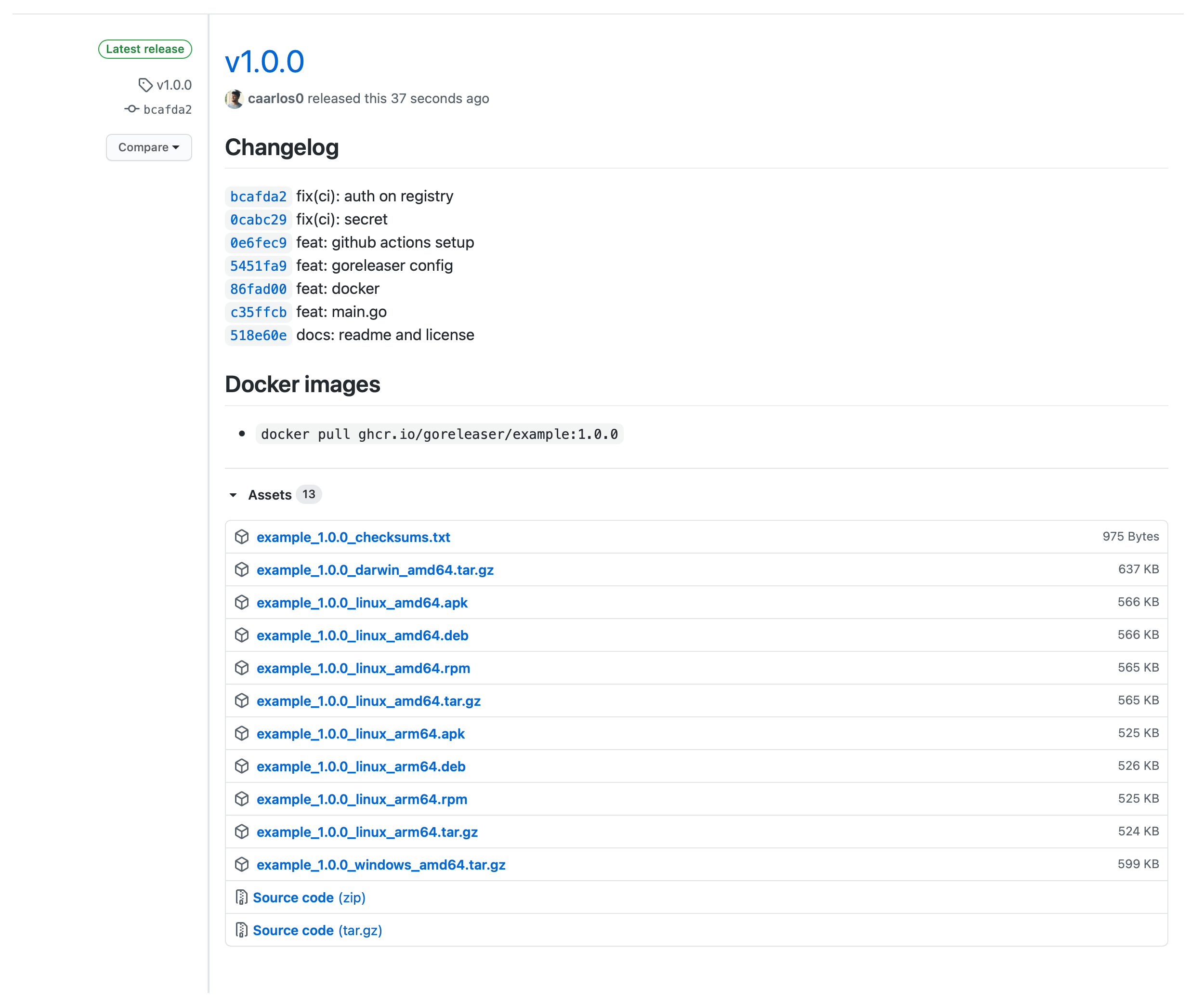Viewport: 1204px width, 1004px height.
Task: Open the Compare dropdown
Action: coord(148,147)
